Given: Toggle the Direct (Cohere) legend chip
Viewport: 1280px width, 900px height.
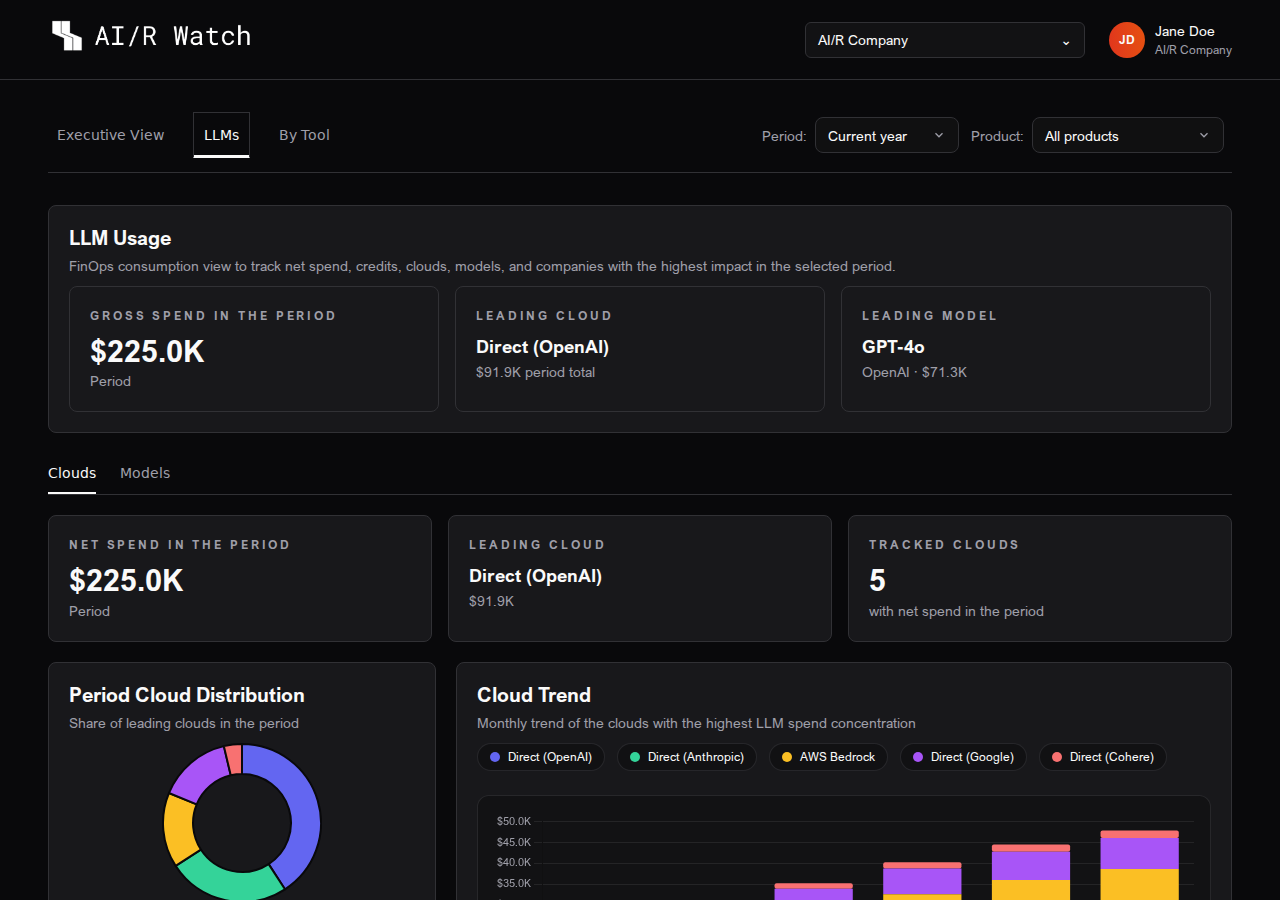Looking at the screenshot, I should coord(1103,757).
